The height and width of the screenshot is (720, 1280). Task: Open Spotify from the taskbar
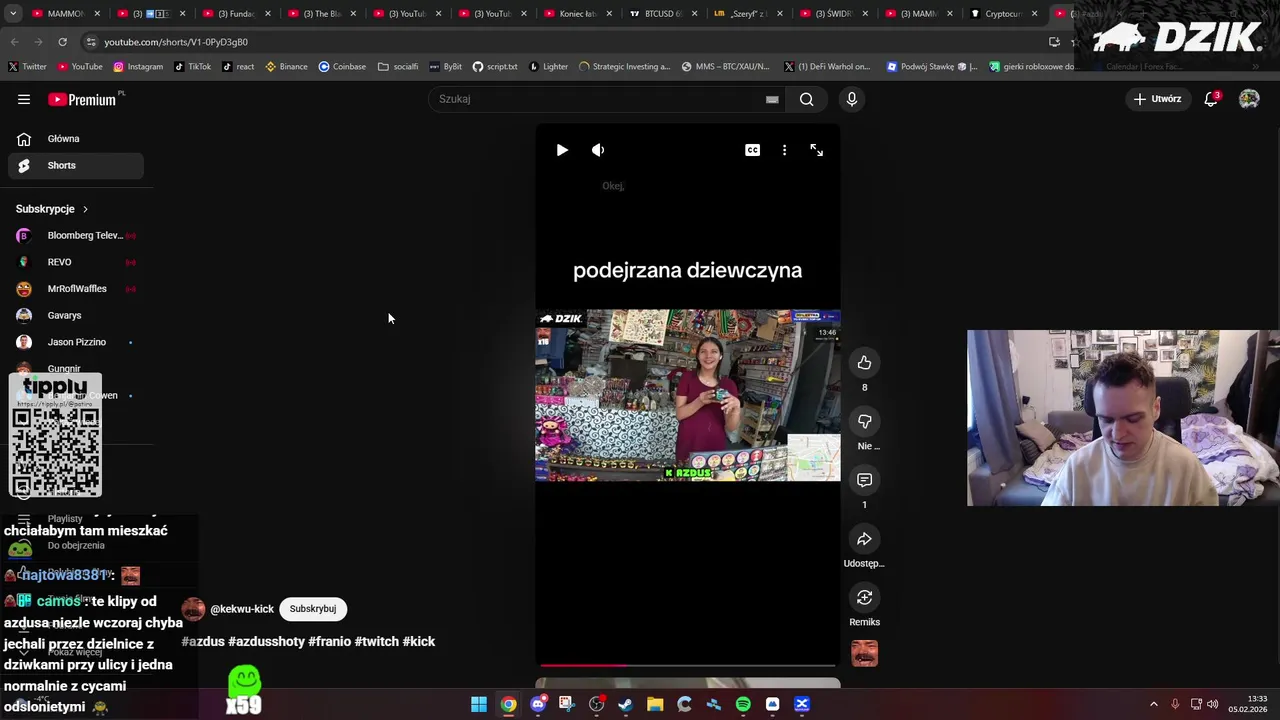click(743, 705)
